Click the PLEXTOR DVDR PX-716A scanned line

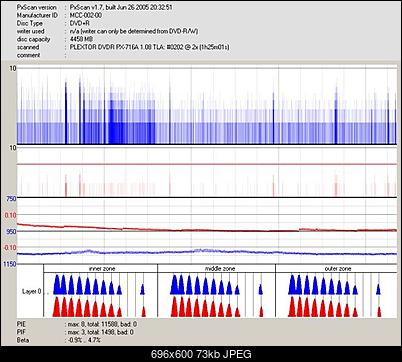[x=149, y=47]
